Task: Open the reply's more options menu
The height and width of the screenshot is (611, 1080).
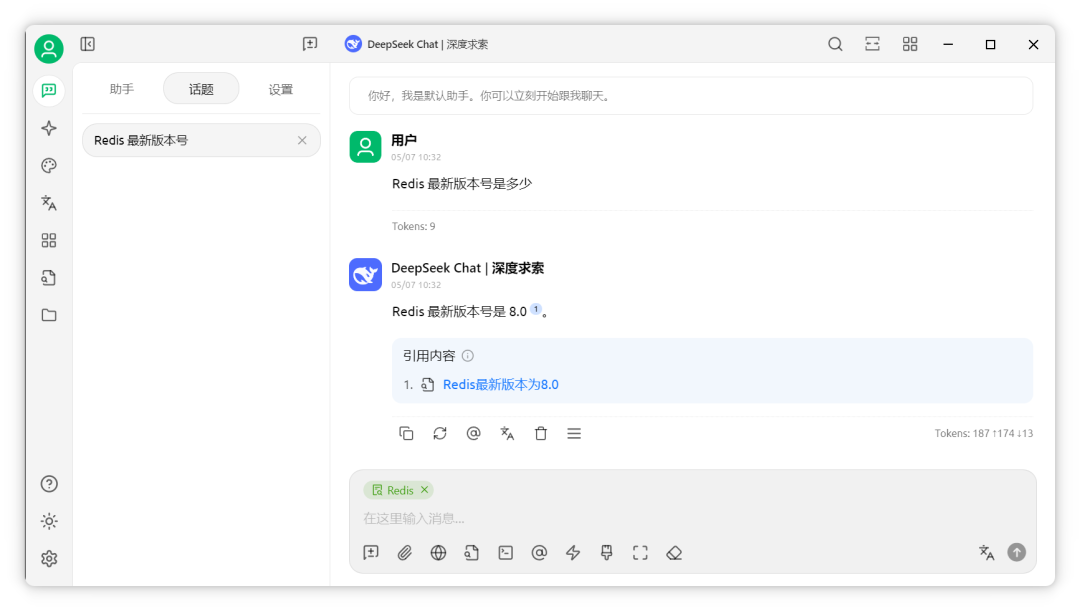Action: pyautogui.click(x=574, y=433)
